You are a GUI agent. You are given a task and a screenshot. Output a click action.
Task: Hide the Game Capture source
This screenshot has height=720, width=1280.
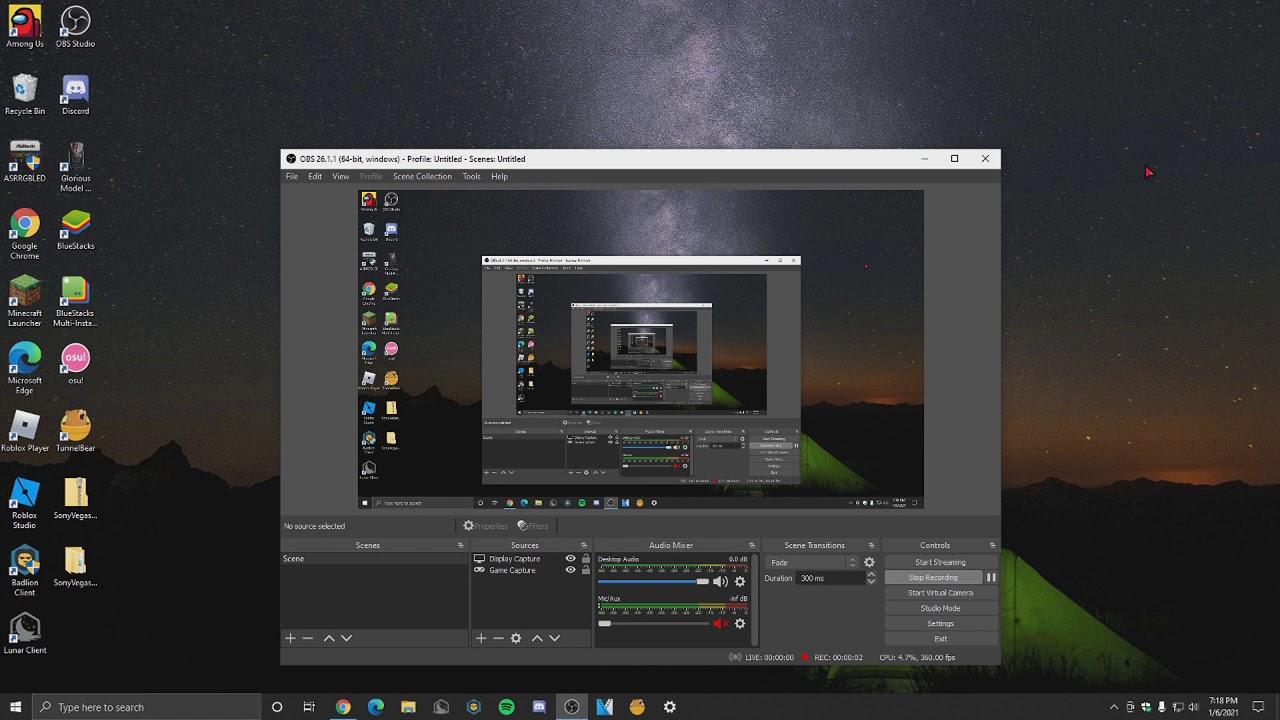(x=571, y=570)
